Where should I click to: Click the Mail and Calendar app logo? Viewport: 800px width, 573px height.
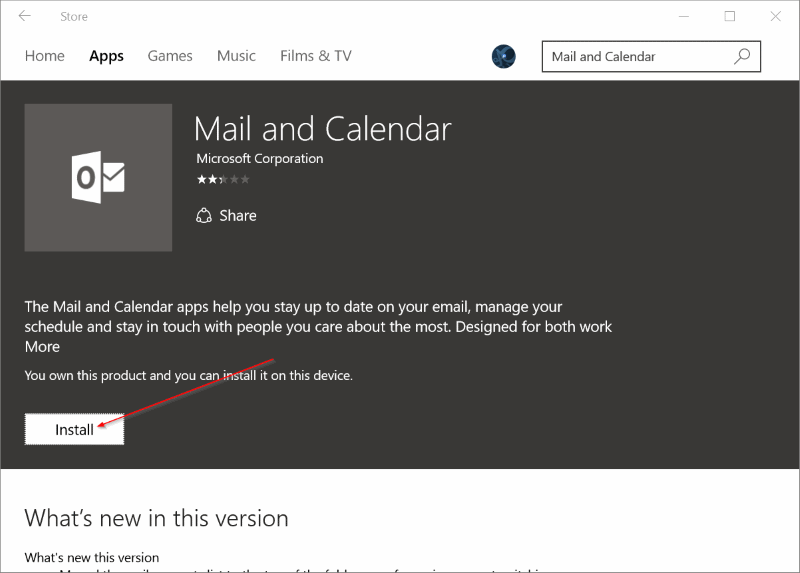98,177
